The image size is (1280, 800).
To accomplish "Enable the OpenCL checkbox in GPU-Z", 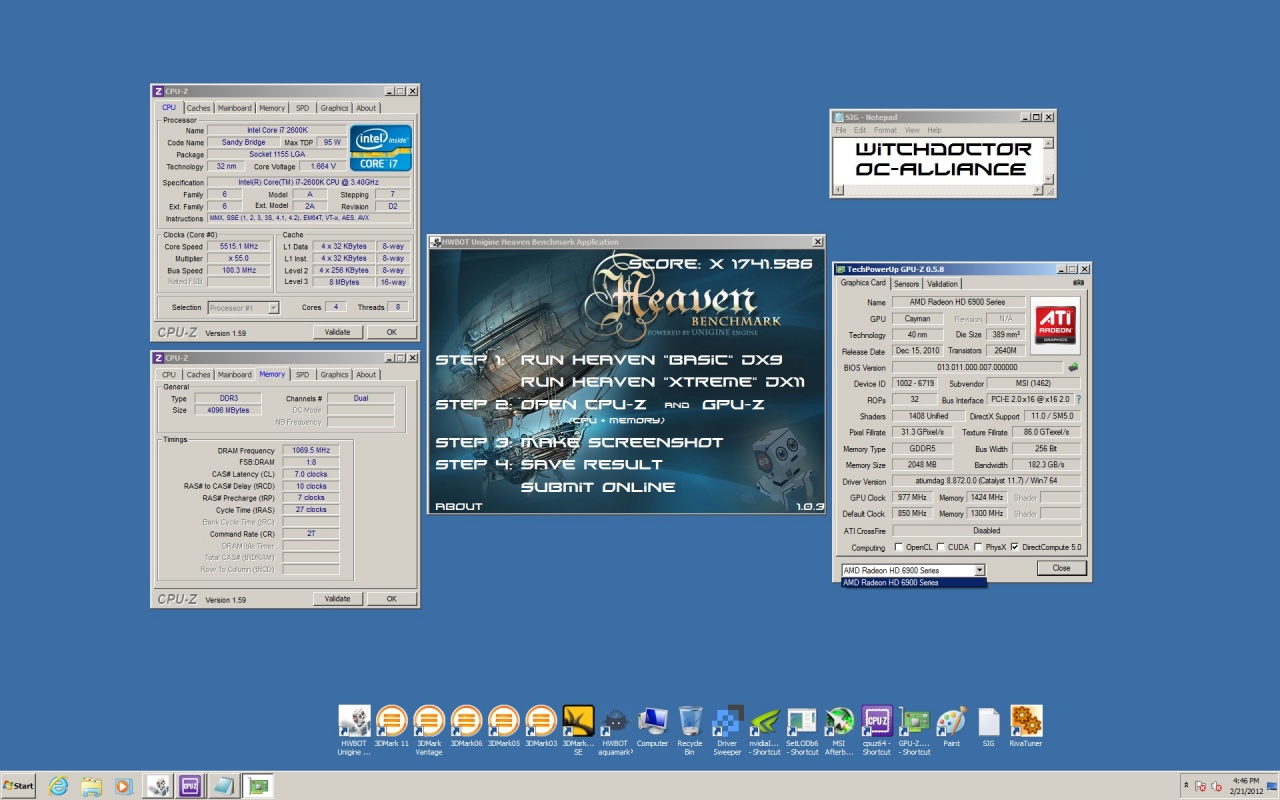I will pos(899,548).
